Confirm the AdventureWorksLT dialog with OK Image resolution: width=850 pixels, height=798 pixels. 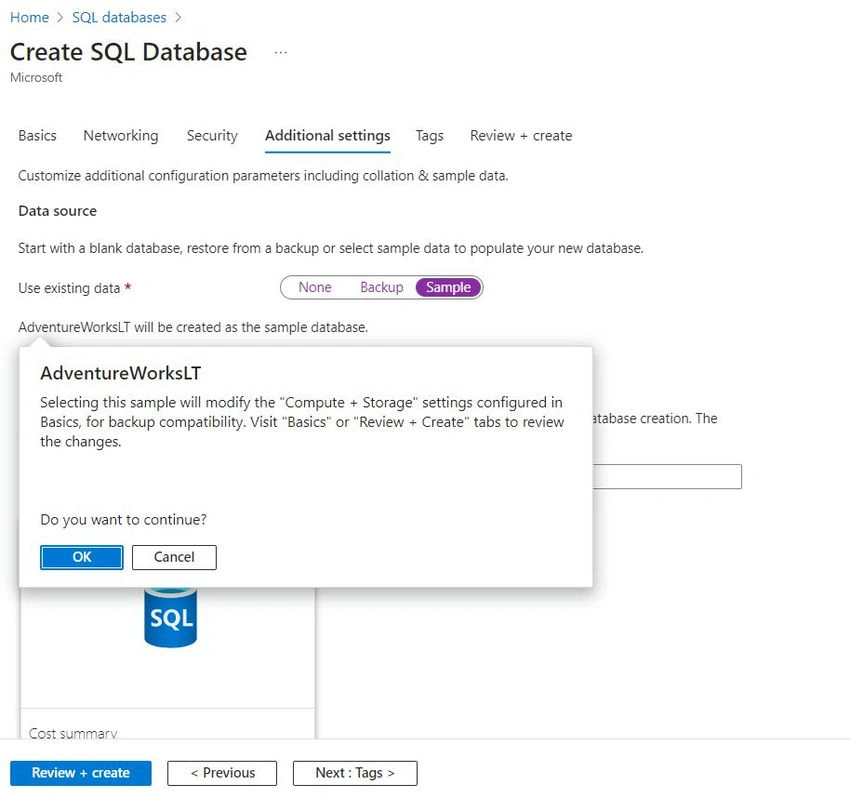82,557
